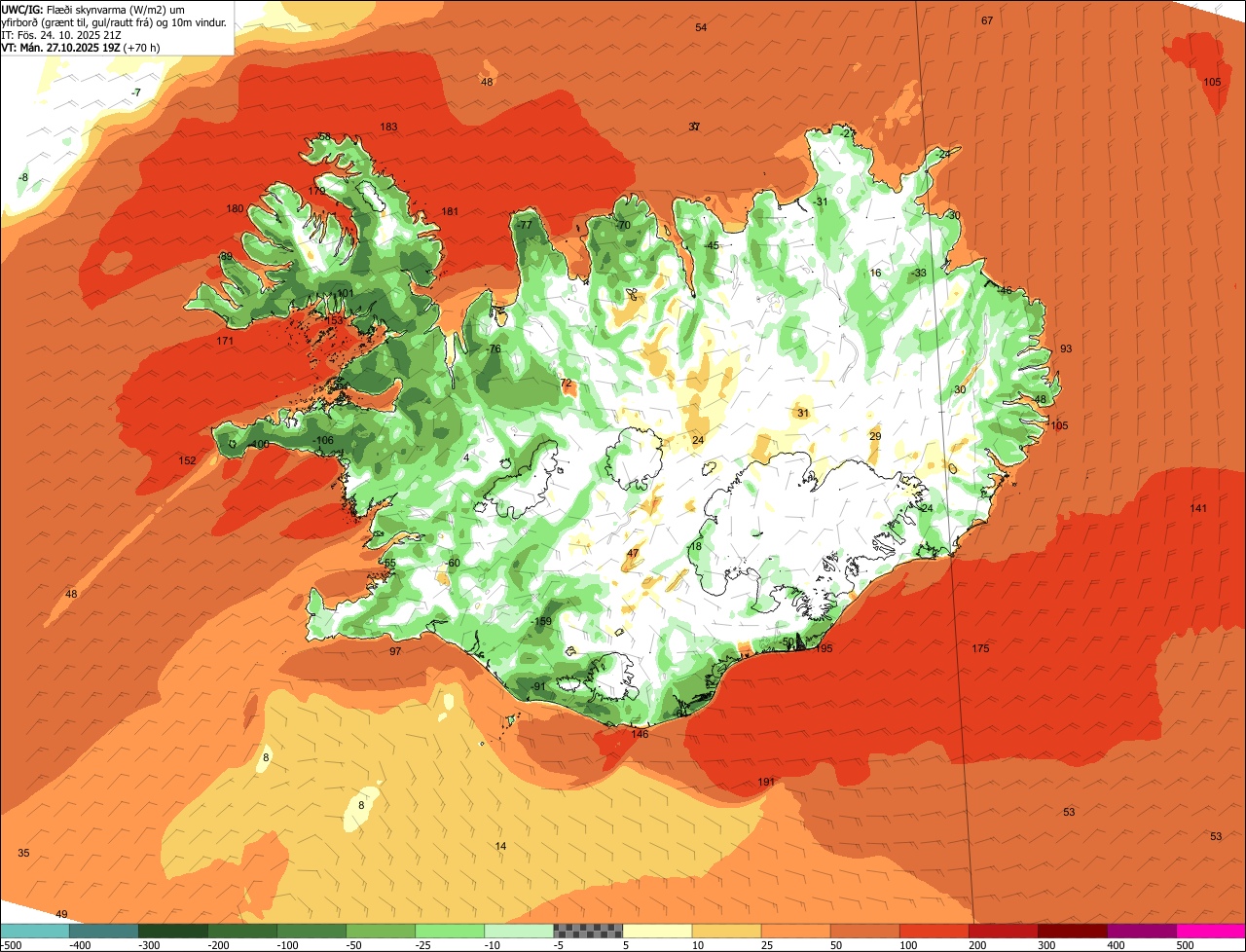Click the dark green swatch between -300 and -200
Screen dimensions: 1246x952
173,931
